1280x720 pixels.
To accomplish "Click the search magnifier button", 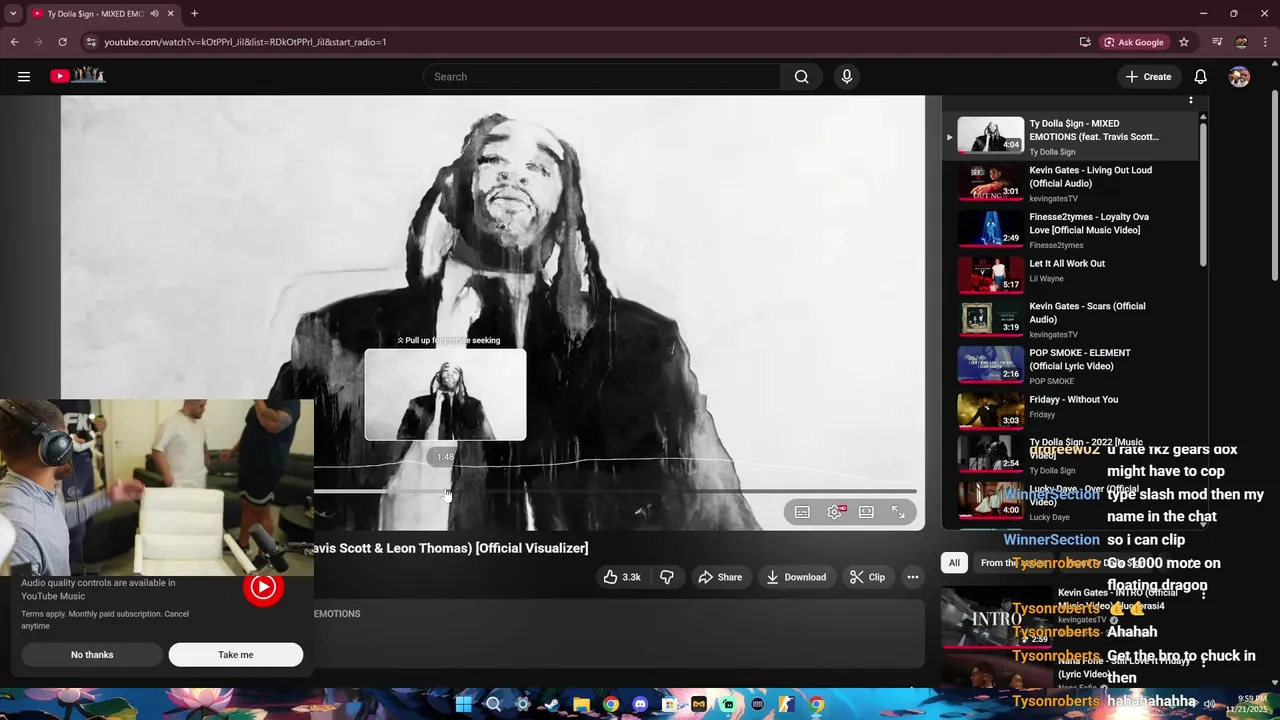I will tap(801, 76).
